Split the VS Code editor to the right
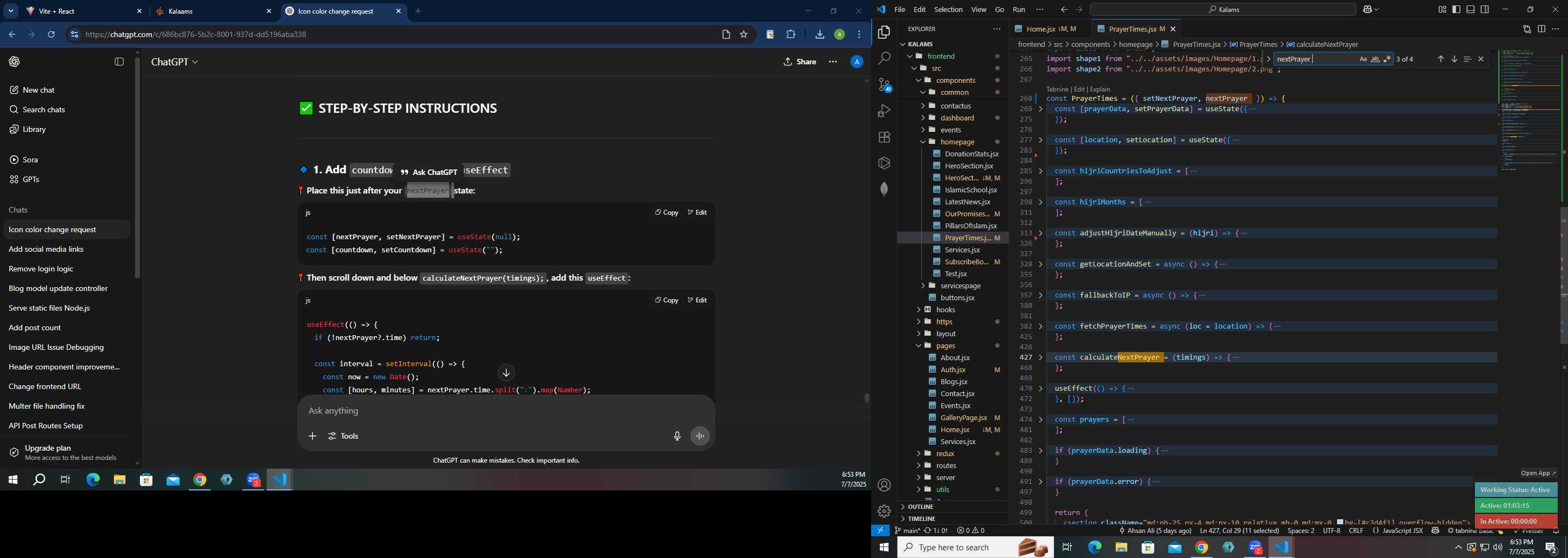1568x558 pixels. pos(1541,29)
